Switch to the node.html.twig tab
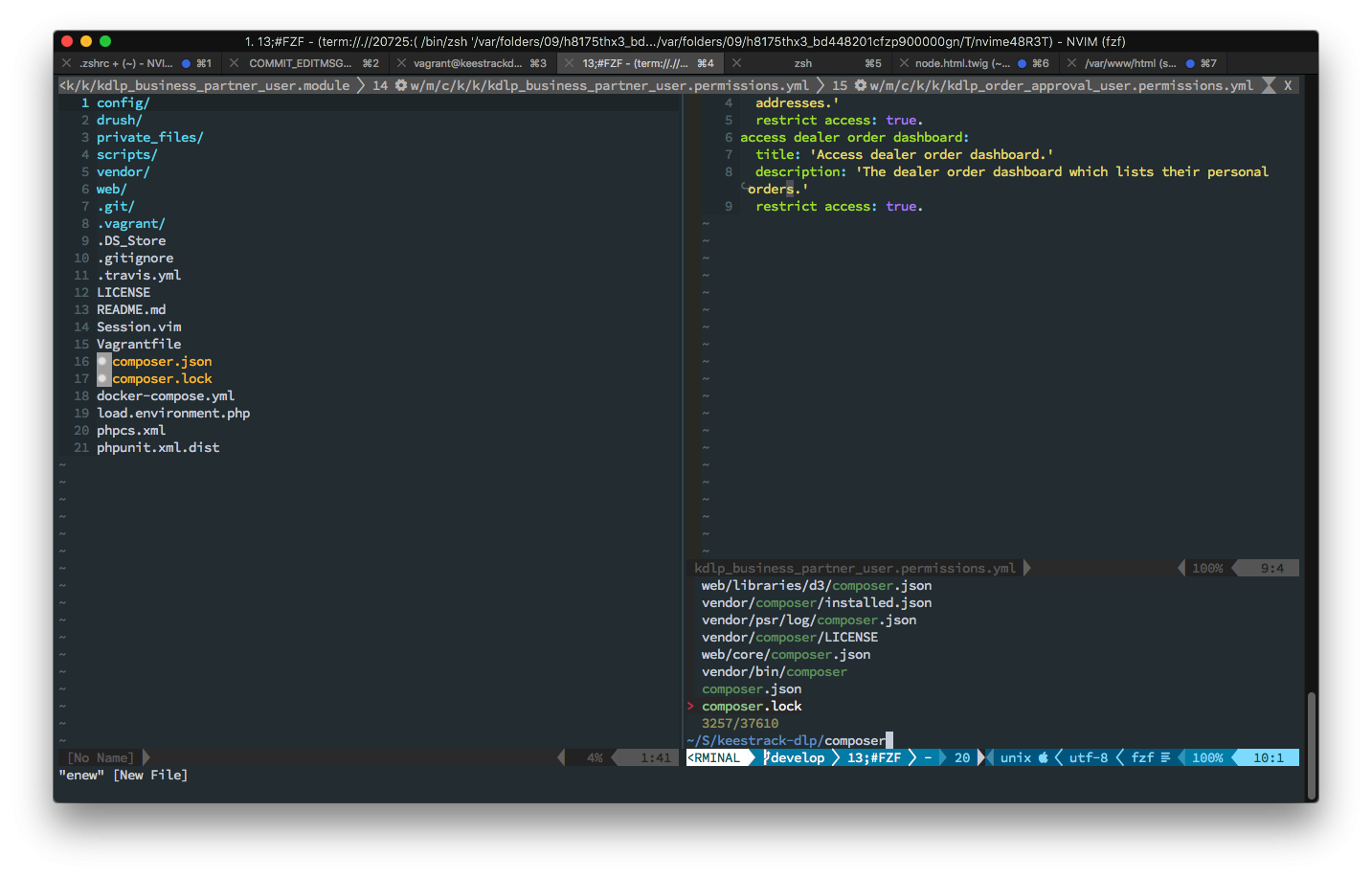 pyautogui.click(x=976, y=63)
